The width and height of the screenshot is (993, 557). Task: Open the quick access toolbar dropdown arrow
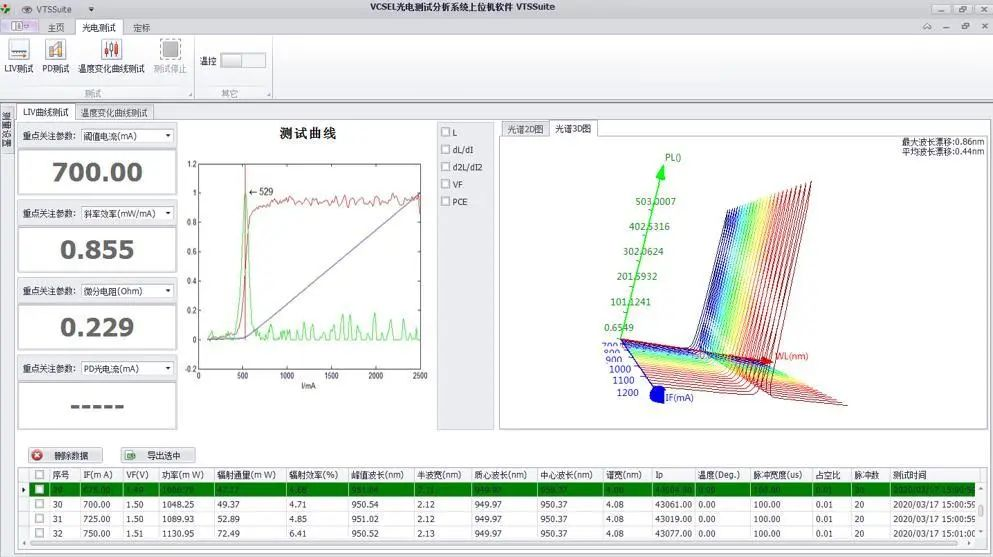click(91, 9)
